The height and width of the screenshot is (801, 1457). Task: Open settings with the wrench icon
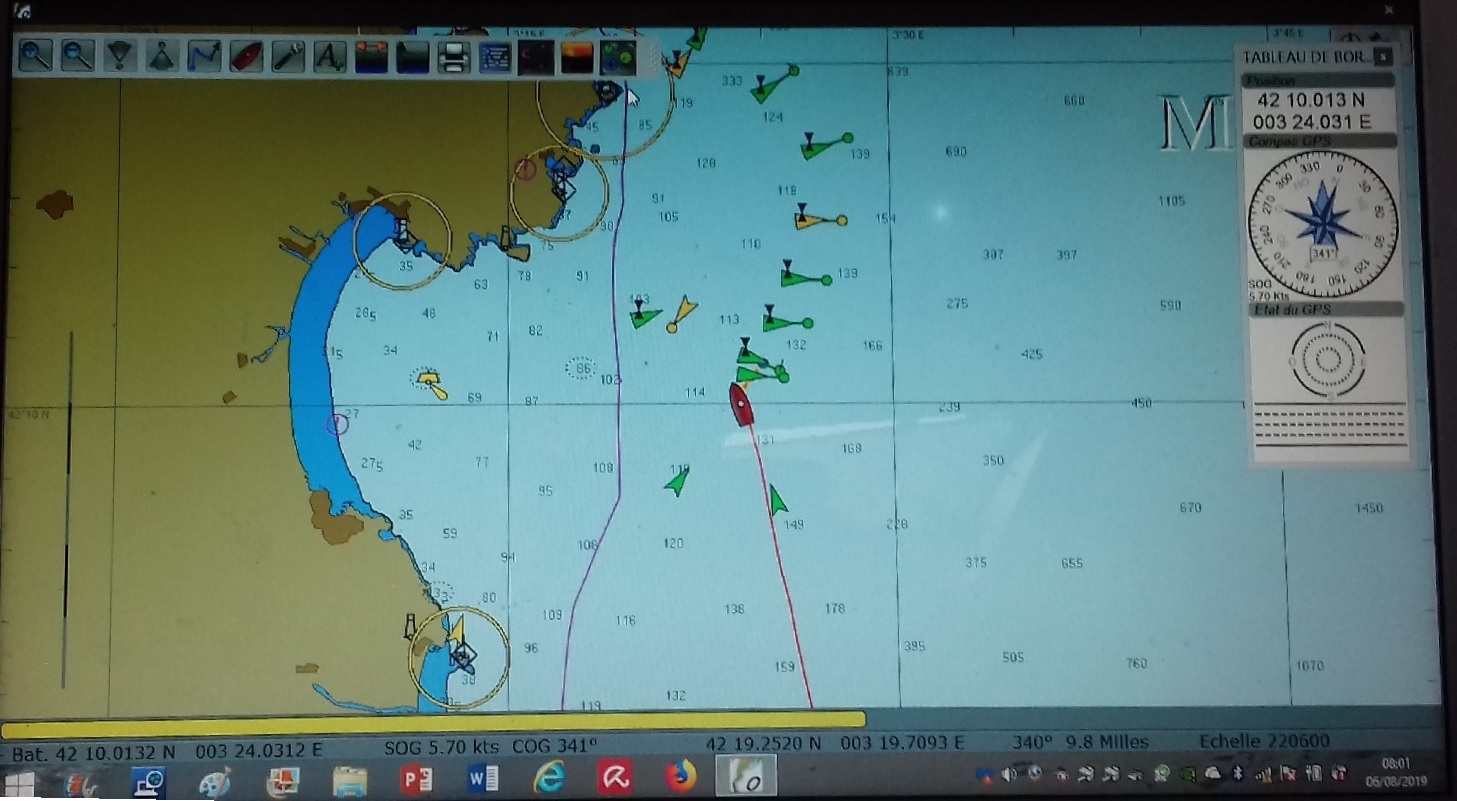click(x=288, y=56)
